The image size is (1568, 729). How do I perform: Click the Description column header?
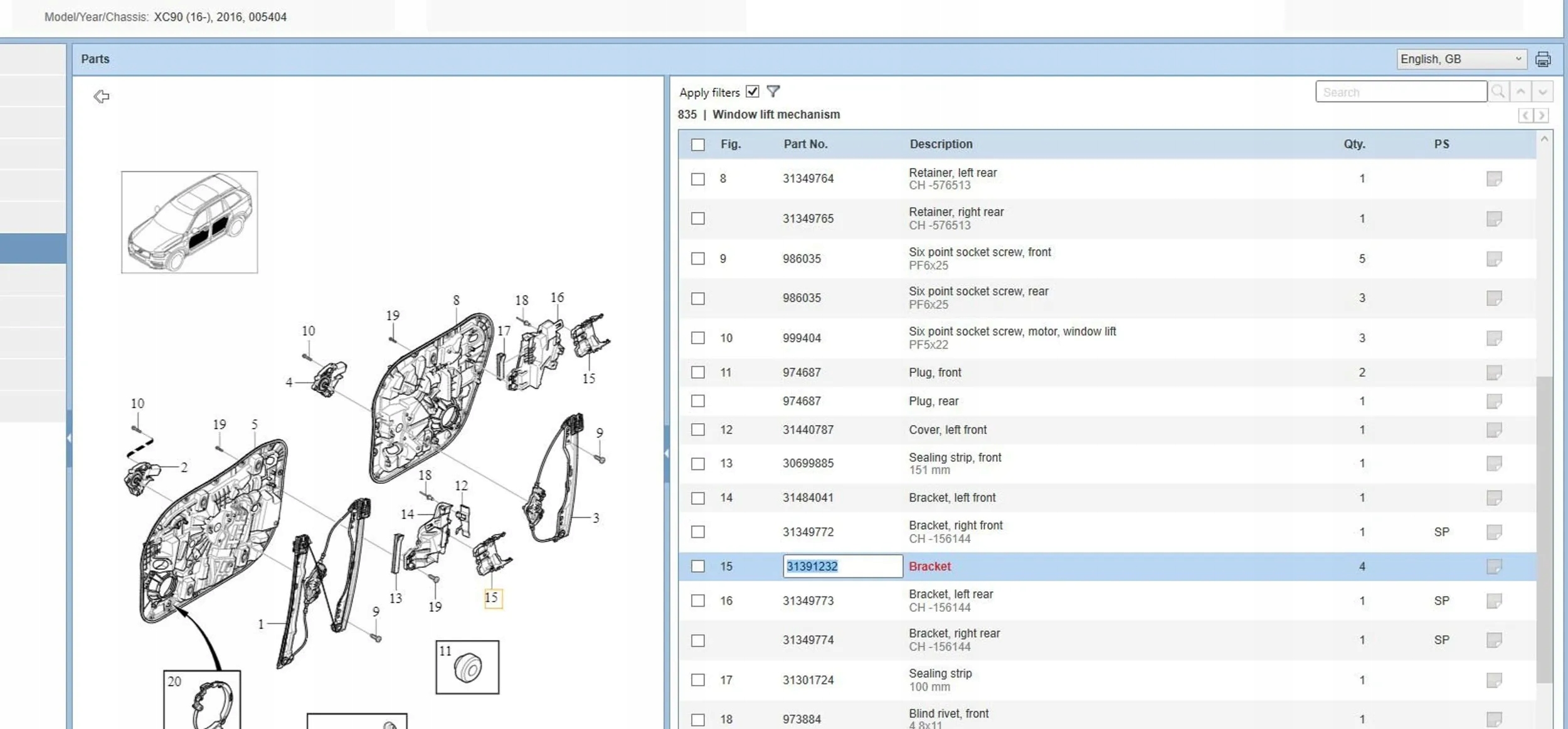tap(941, 144)
